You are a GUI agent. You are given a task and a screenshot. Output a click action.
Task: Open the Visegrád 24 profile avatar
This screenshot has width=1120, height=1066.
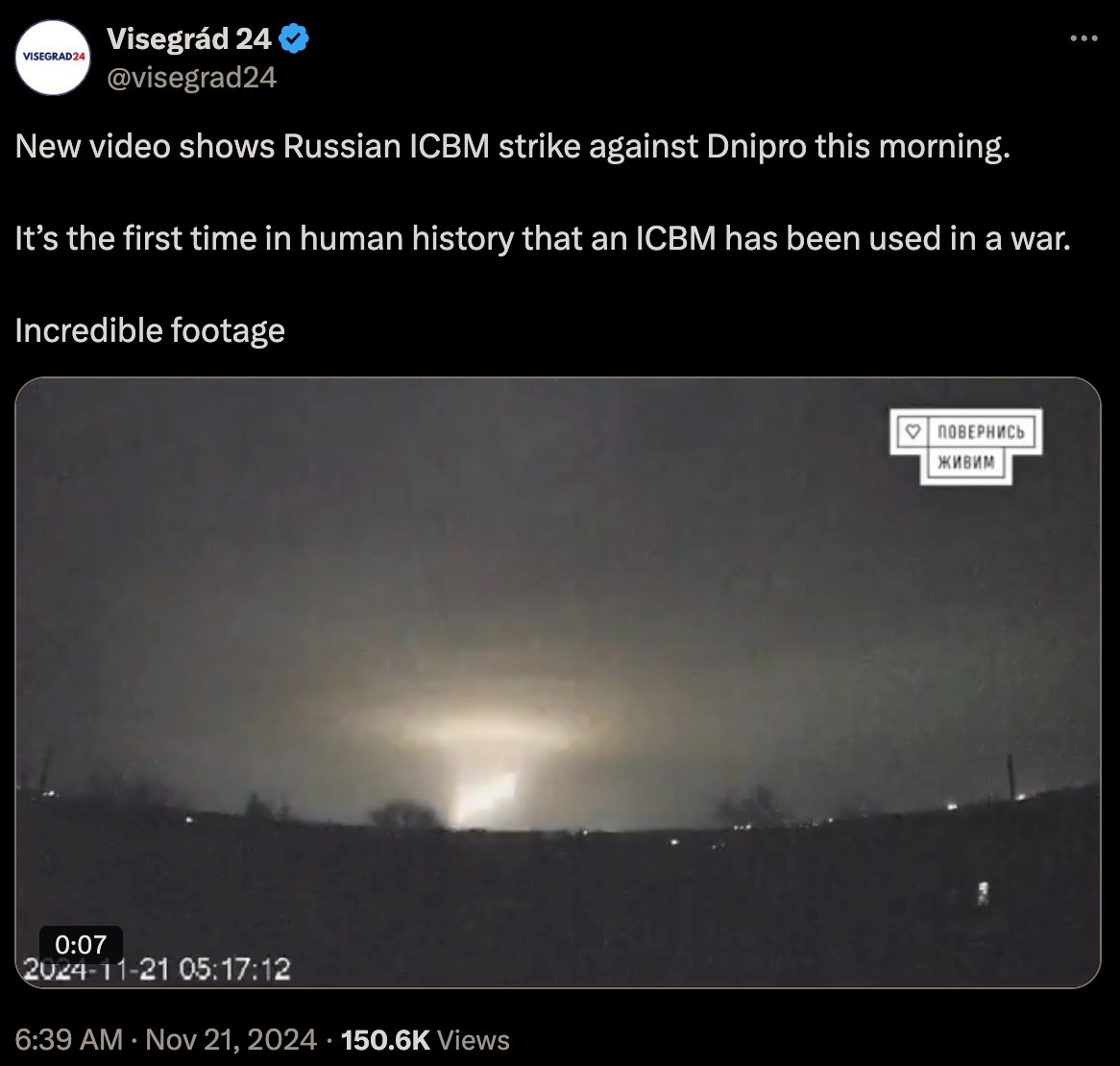tap(53, 57)
